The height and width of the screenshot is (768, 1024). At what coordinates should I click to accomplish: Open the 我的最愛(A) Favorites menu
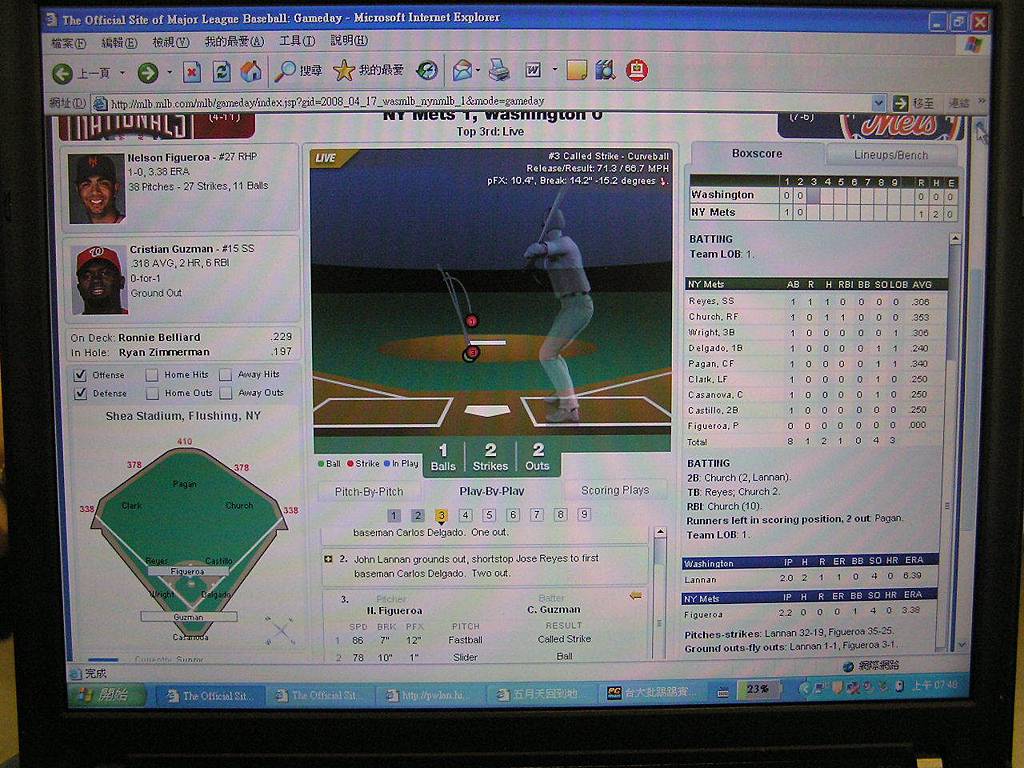pos(234,42)
